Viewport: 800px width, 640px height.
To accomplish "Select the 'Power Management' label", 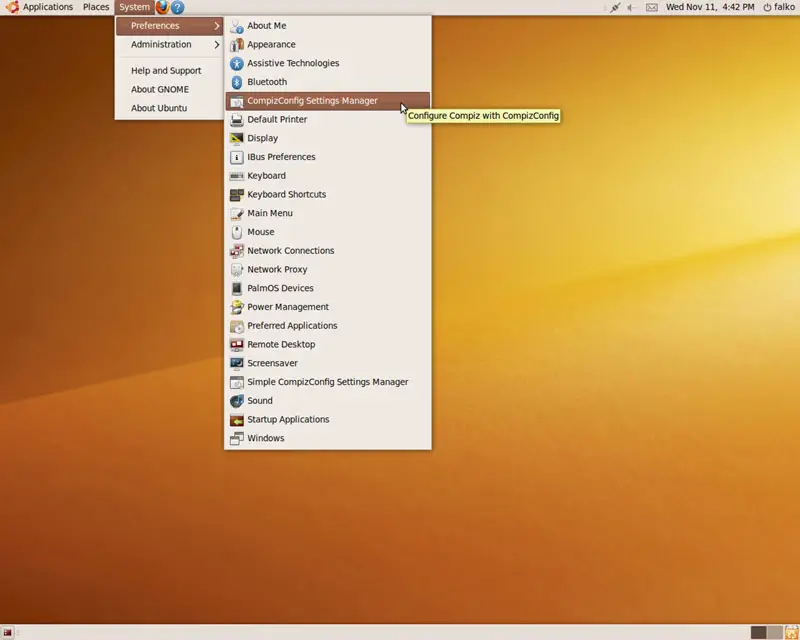I will [x=288, y=307].
